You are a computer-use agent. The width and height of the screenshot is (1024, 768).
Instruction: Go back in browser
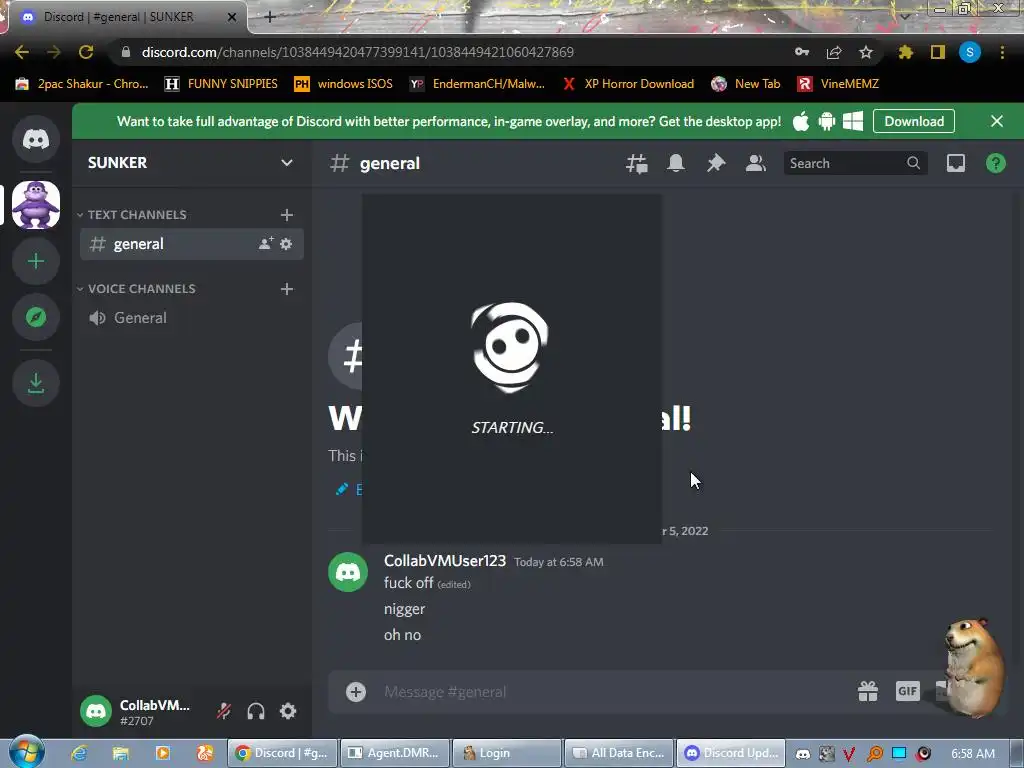(22, 52)
